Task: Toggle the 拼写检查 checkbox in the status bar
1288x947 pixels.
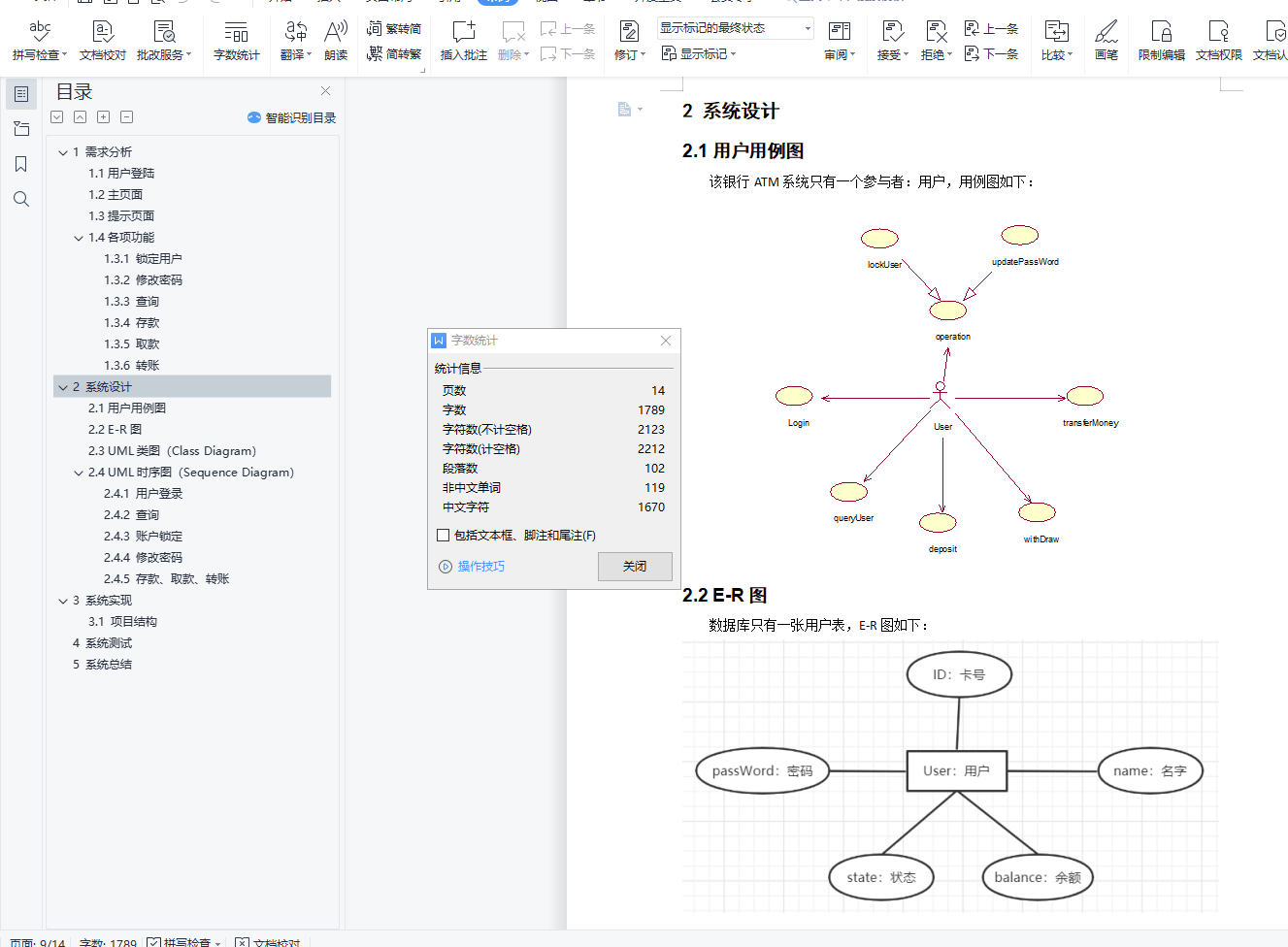Action: (153, 942)
